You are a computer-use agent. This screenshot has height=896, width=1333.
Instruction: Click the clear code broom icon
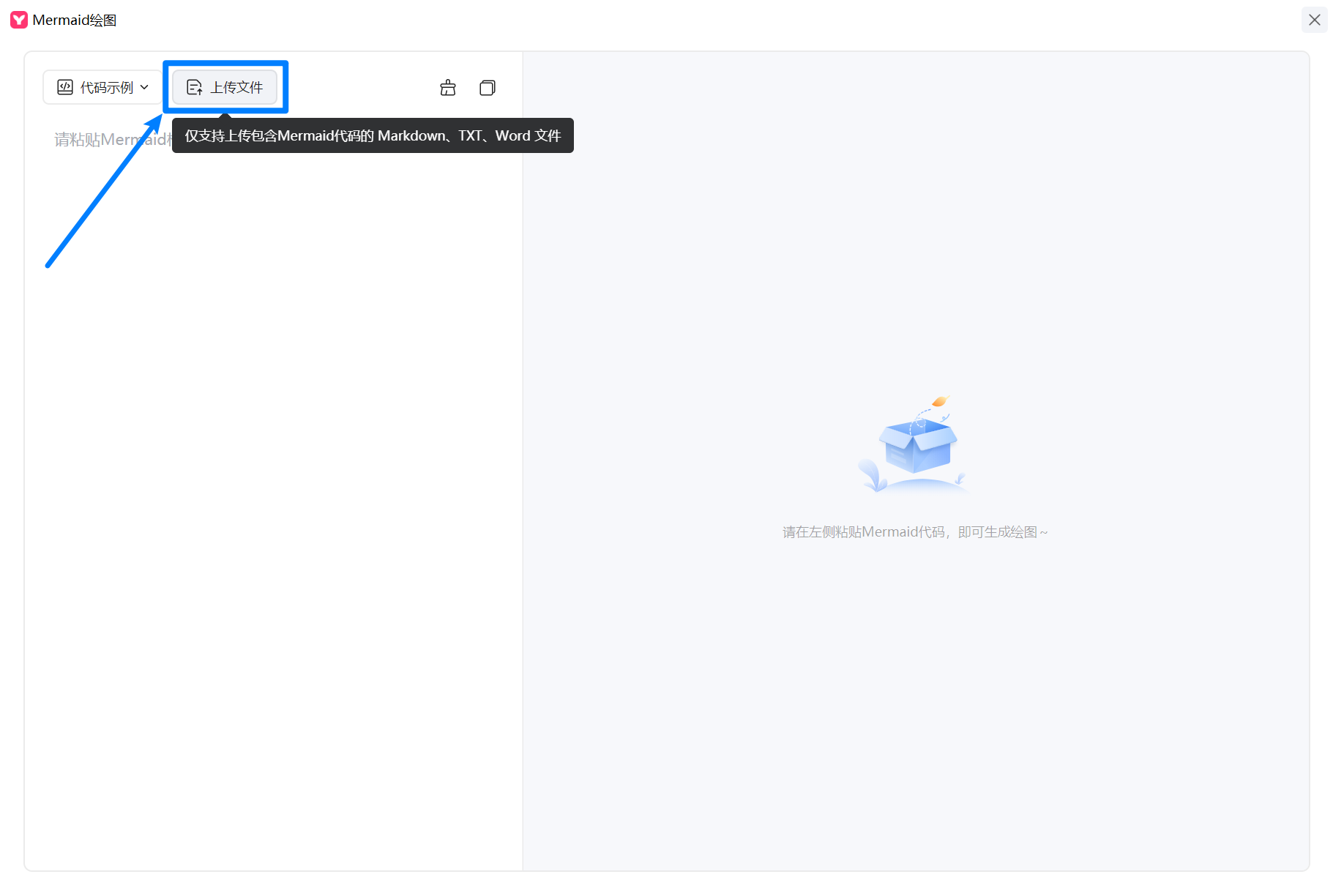tap(448, 88)
